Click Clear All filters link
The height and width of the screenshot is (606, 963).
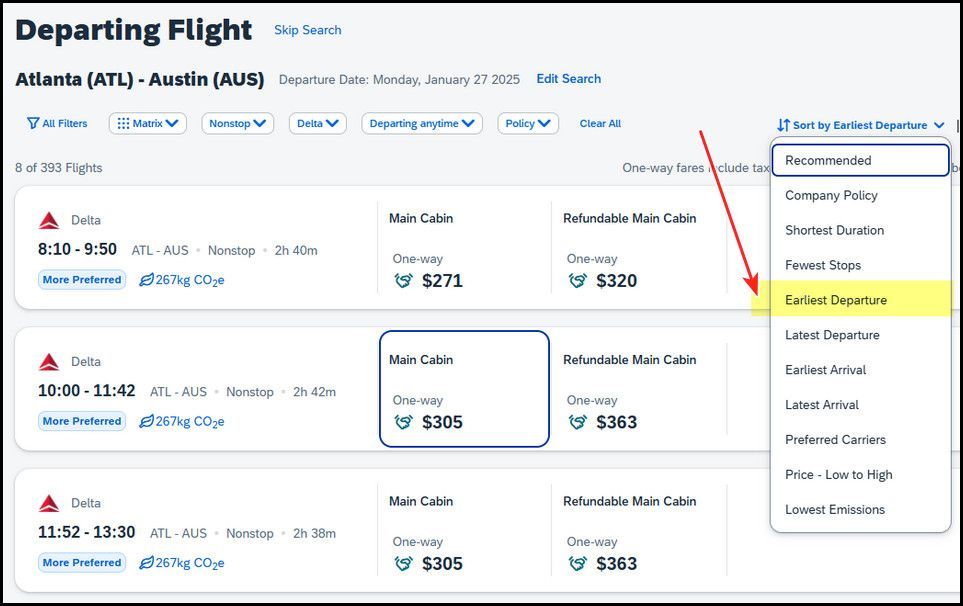tap(600, 123)
